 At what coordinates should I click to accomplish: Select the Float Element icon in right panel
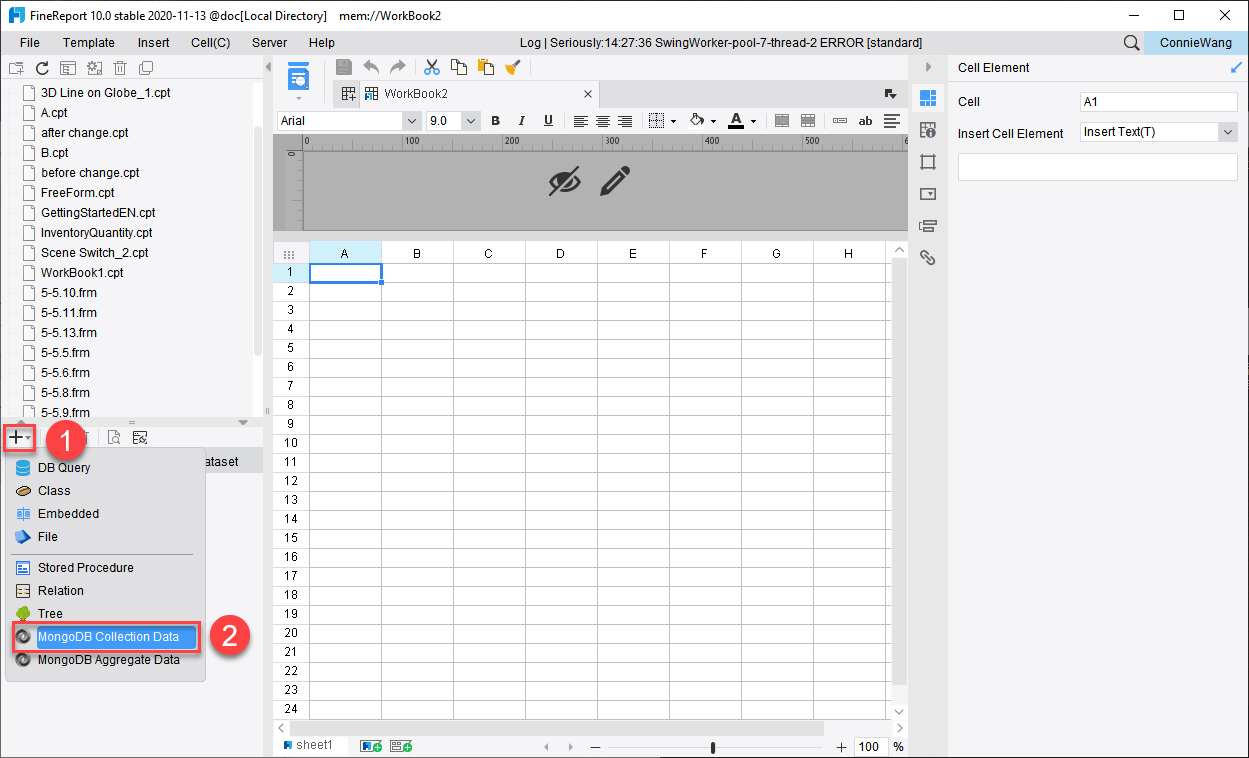click(927, 162)
